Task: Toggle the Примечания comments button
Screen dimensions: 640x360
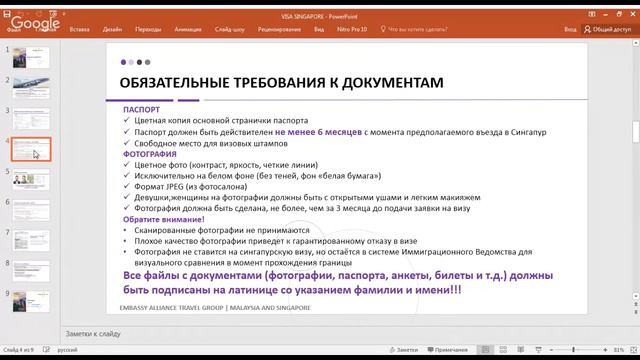Action: 448,350
